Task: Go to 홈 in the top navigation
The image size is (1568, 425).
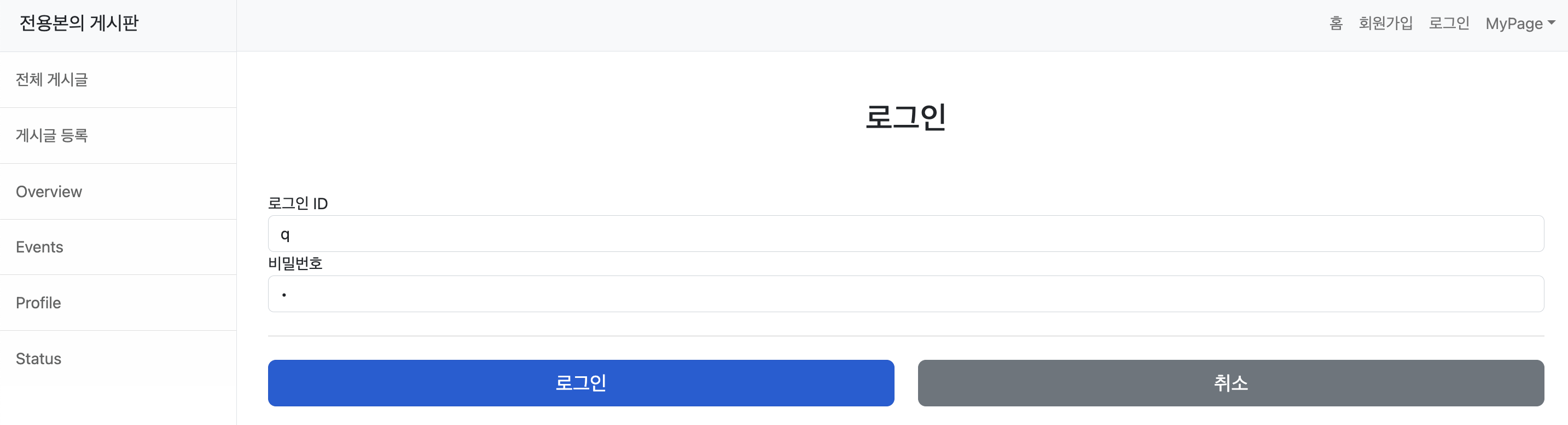Action: [x=1335, y=23]
